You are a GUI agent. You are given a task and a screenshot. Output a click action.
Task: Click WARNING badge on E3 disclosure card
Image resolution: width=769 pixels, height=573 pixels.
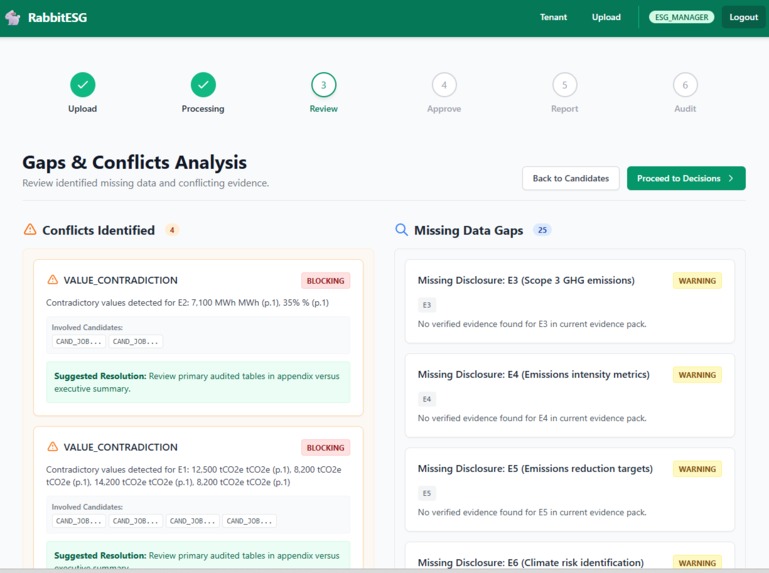click(x=697, y=281)
